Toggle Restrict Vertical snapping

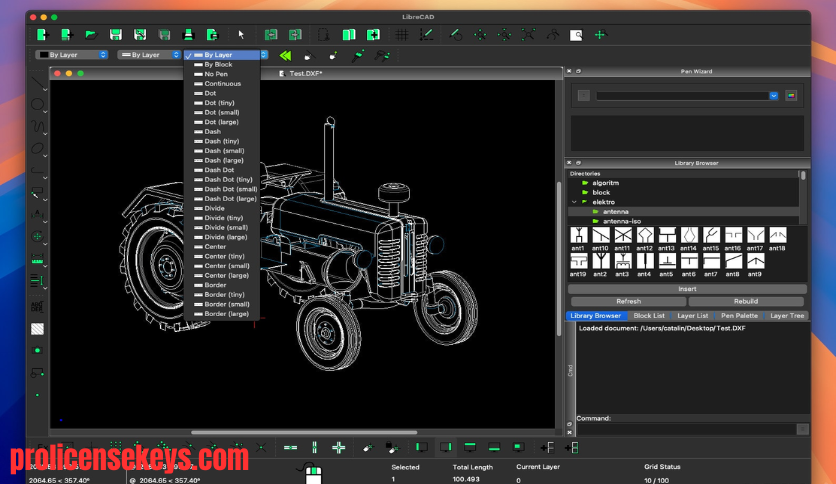click(x=315, y=448)
